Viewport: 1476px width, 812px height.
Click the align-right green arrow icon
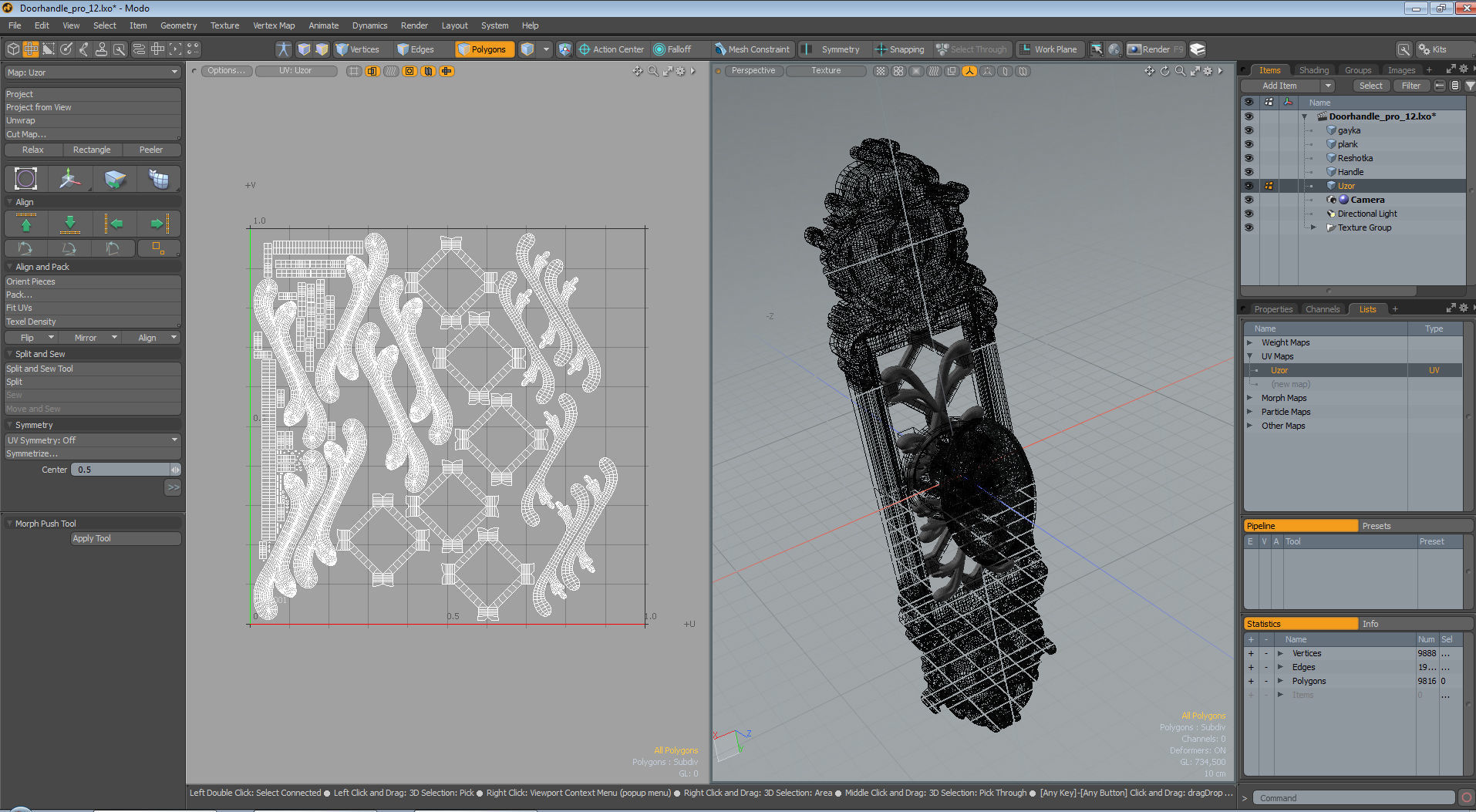click(x=159, y=224)
